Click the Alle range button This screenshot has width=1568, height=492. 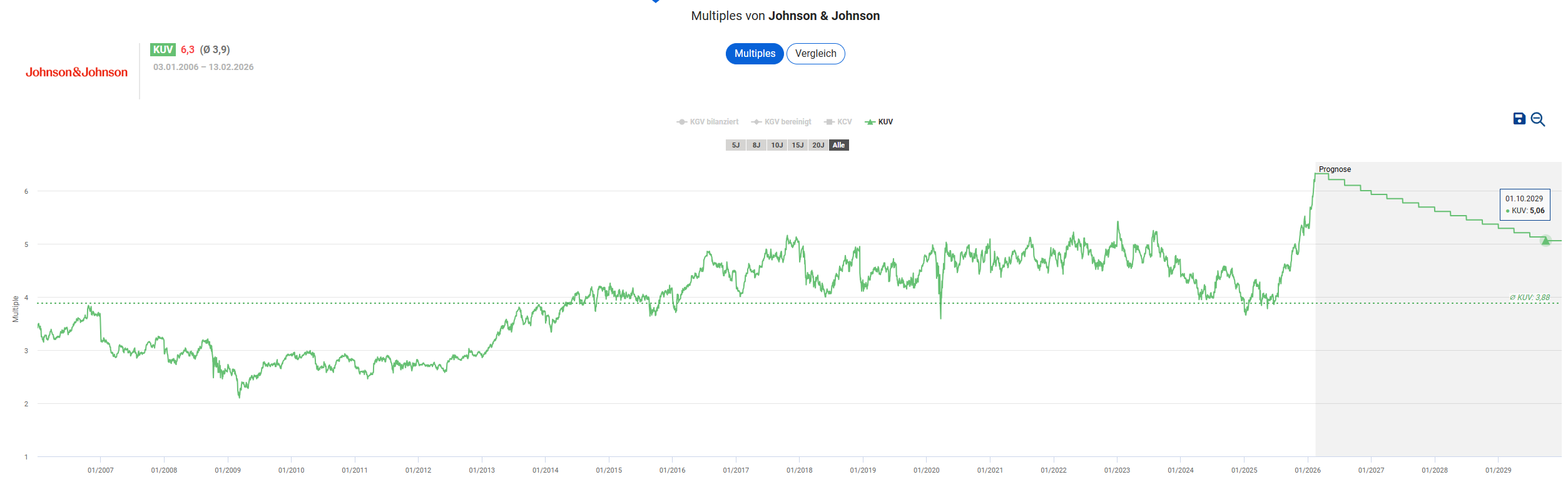click(x=839, y=145)
